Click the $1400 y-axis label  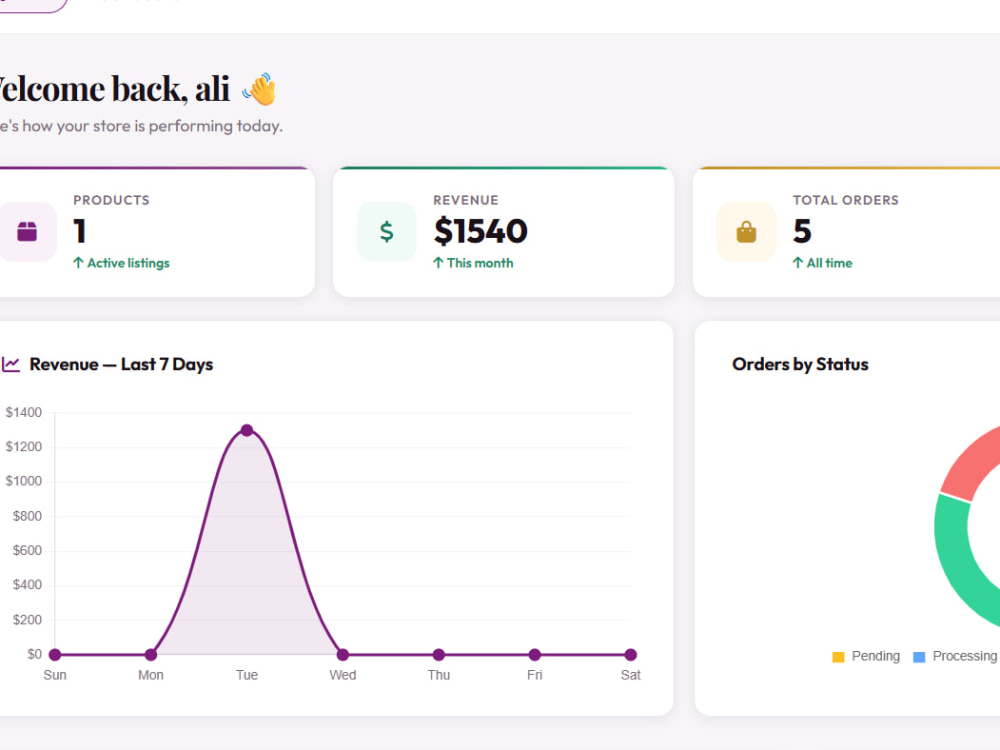point(24,413)
